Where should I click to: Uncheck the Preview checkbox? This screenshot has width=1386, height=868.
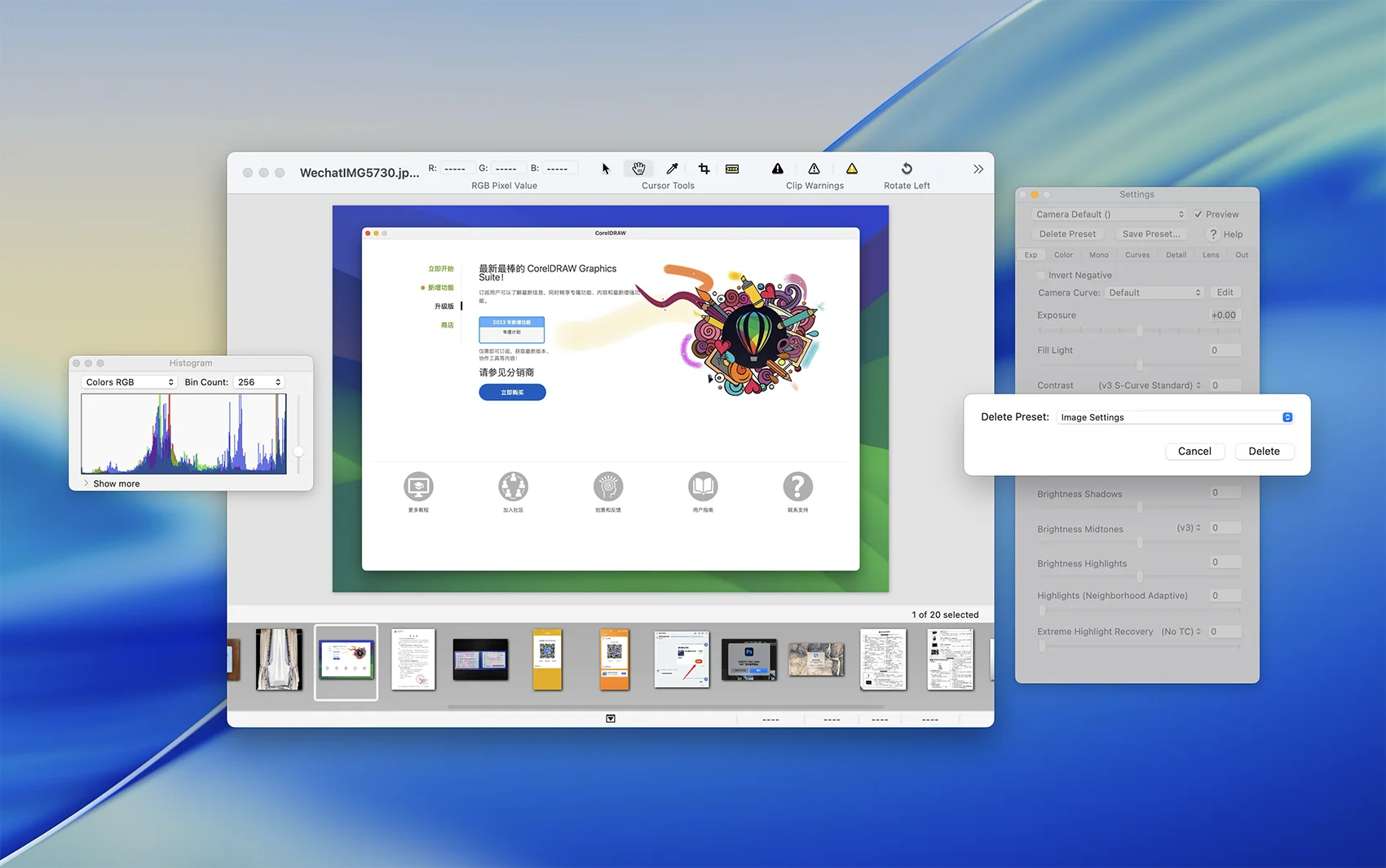point(1198,214)
